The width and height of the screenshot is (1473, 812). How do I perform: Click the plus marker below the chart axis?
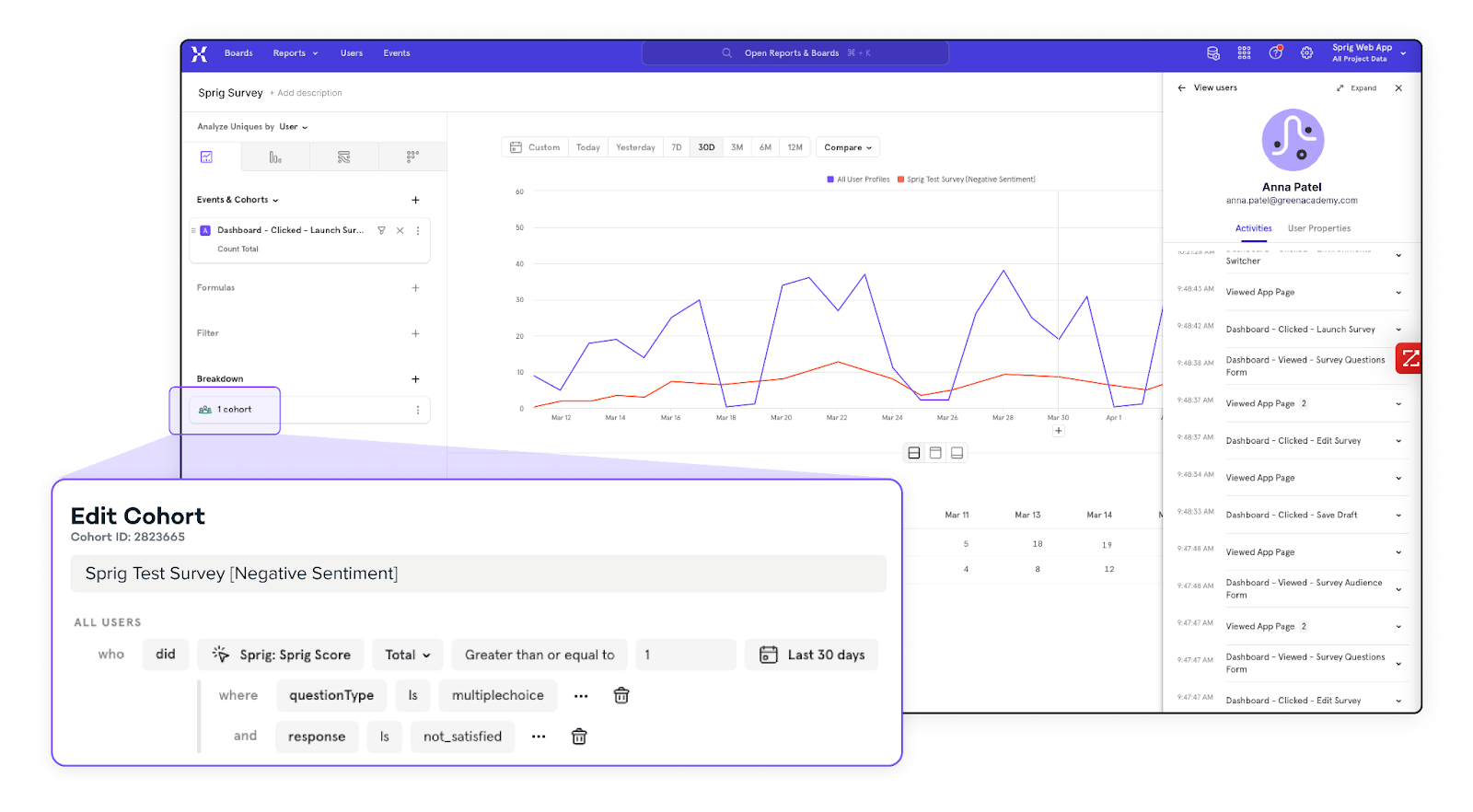pos(1059,431)
